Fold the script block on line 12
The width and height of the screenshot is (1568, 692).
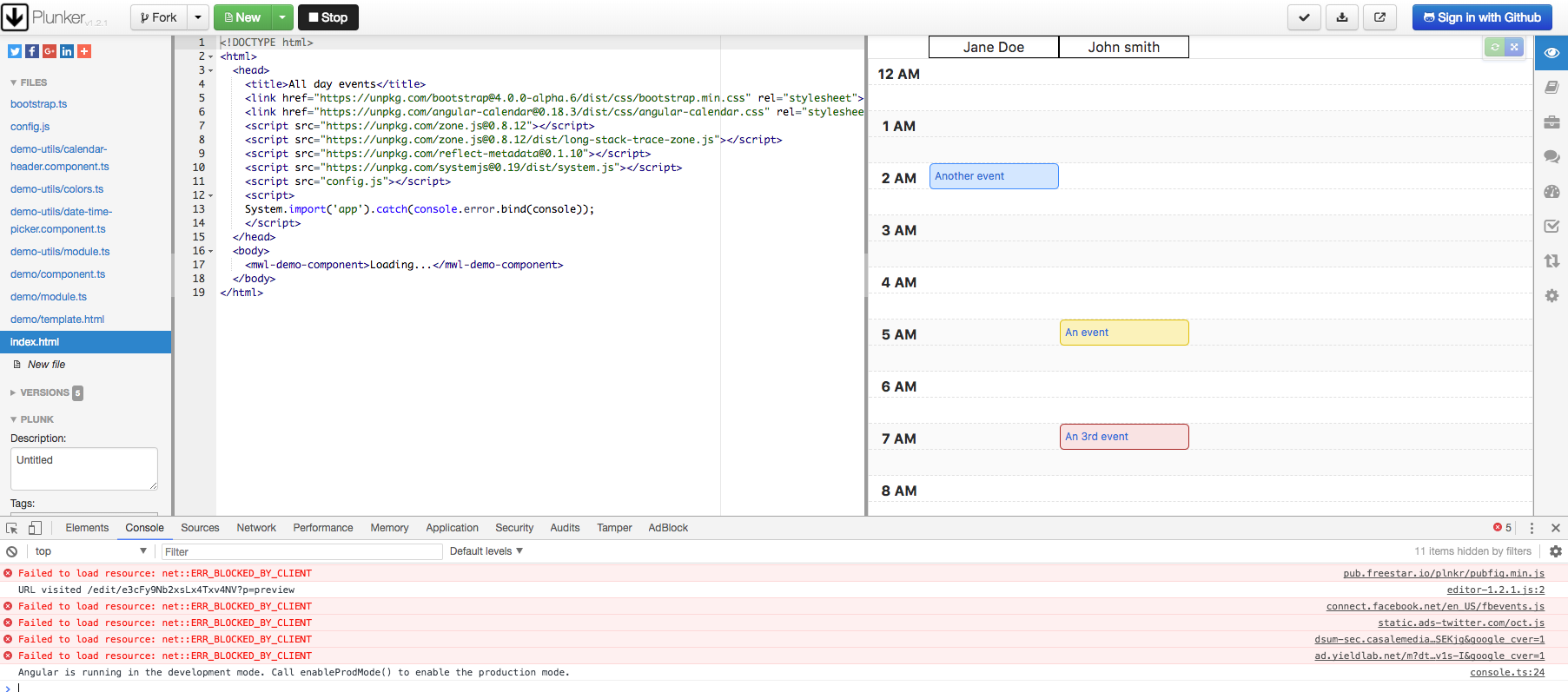(x=210, y=195)
